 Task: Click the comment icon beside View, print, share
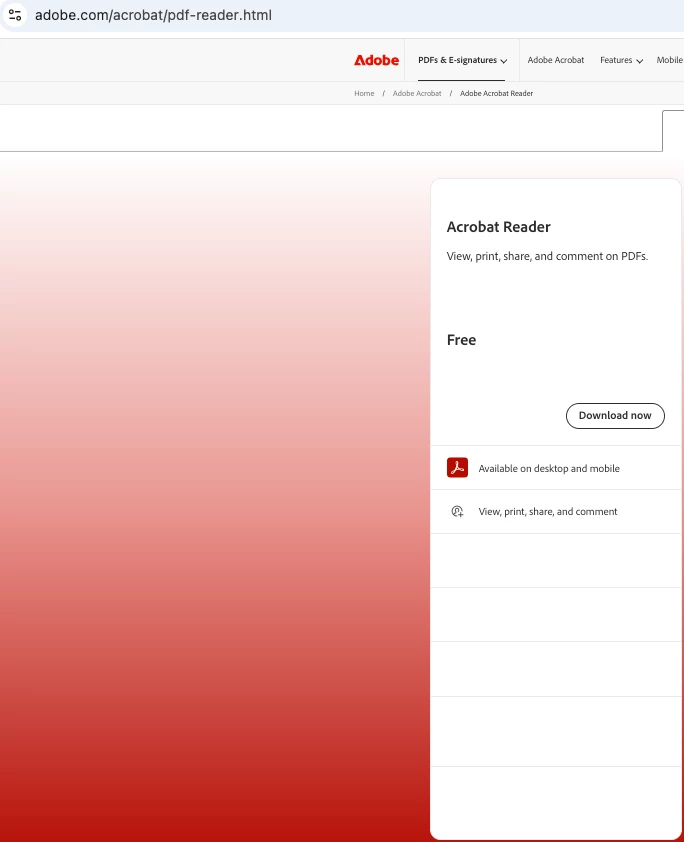457,511
